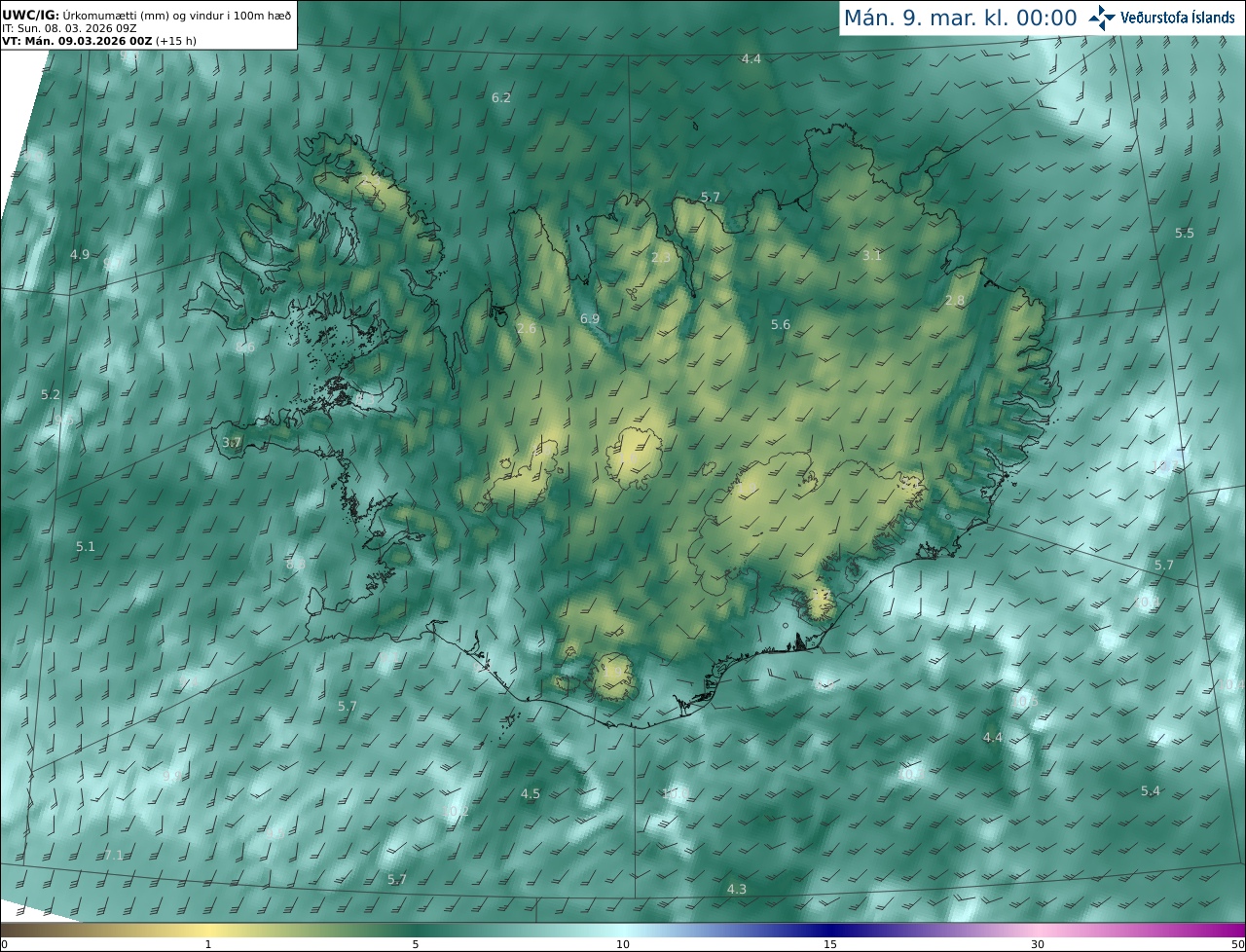
Task: Click the 2.8 value in east Iceland
Action: [955, 301]
